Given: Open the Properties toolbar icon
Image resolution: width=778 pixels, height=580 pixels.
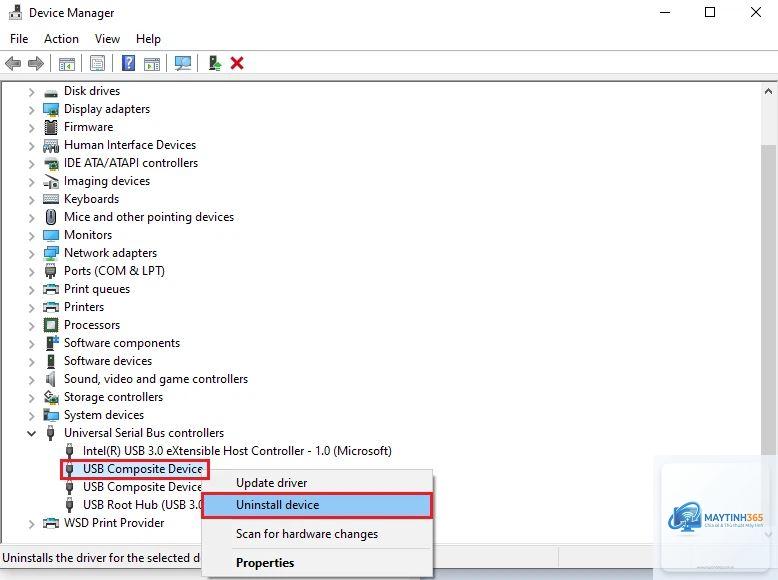Looking at the screenshot, I should point(97,64).
